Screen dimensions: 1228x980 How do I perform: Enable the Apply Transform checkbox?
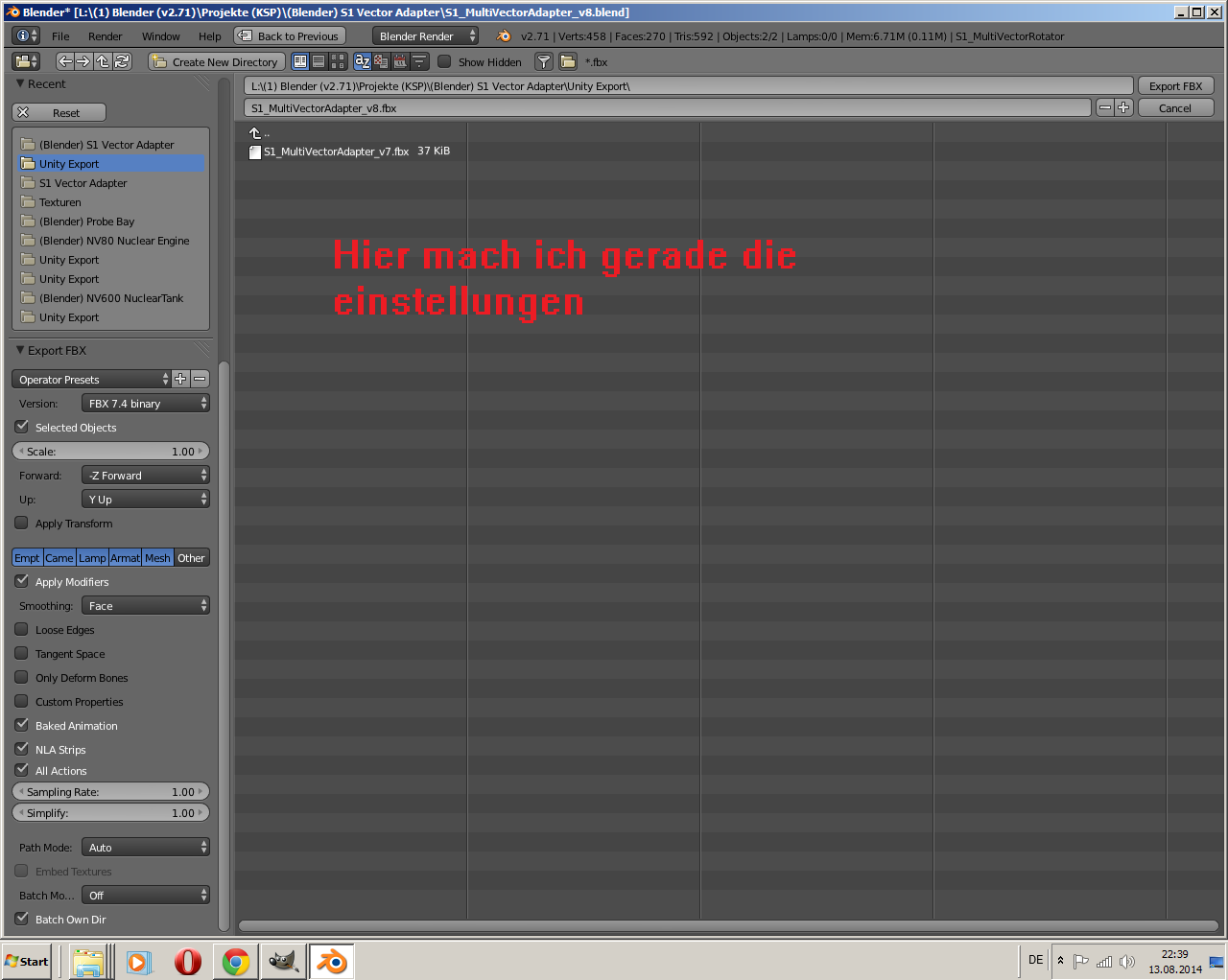(22, 523)
